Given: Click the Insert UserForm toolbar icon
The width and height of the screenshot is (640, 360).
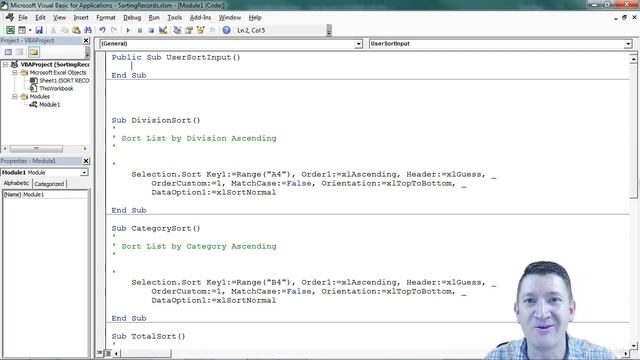Looking at the screenshot, I should [22, 30].
